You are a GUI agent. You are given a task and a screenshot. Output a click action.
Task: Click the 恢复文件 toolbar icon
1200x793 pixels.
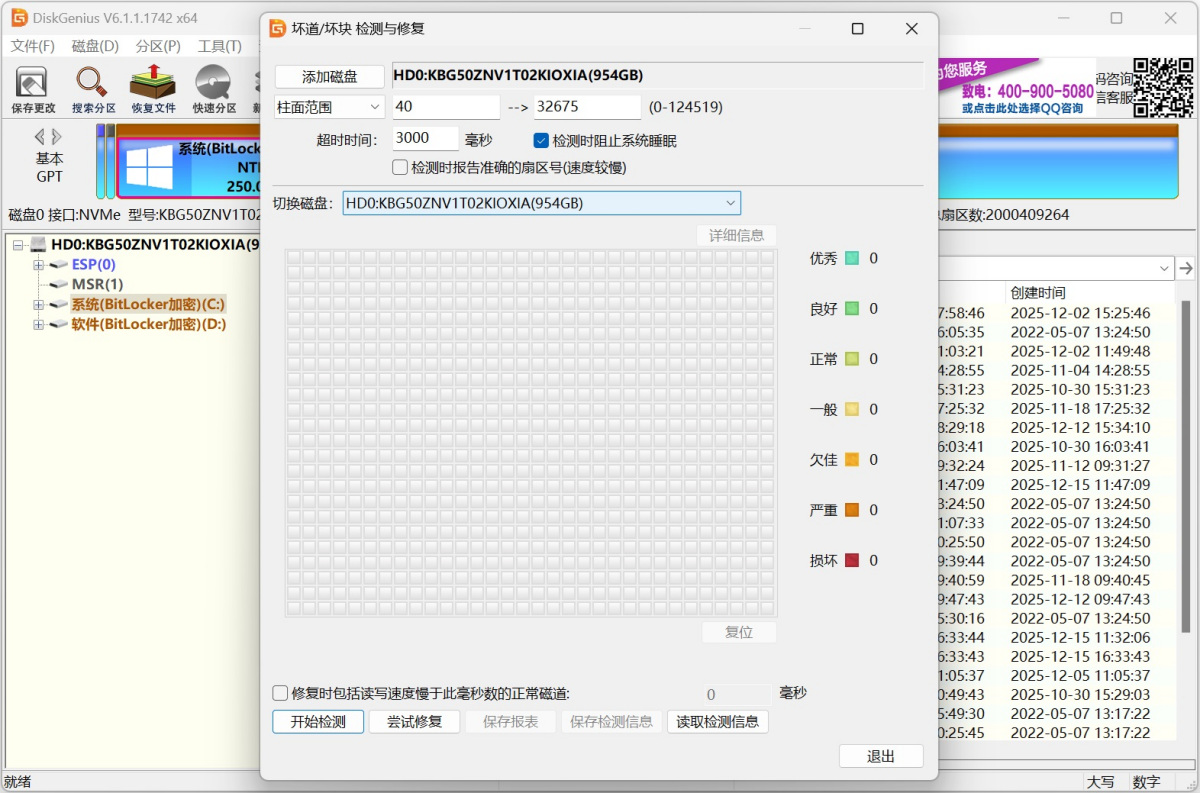(152, 82)
